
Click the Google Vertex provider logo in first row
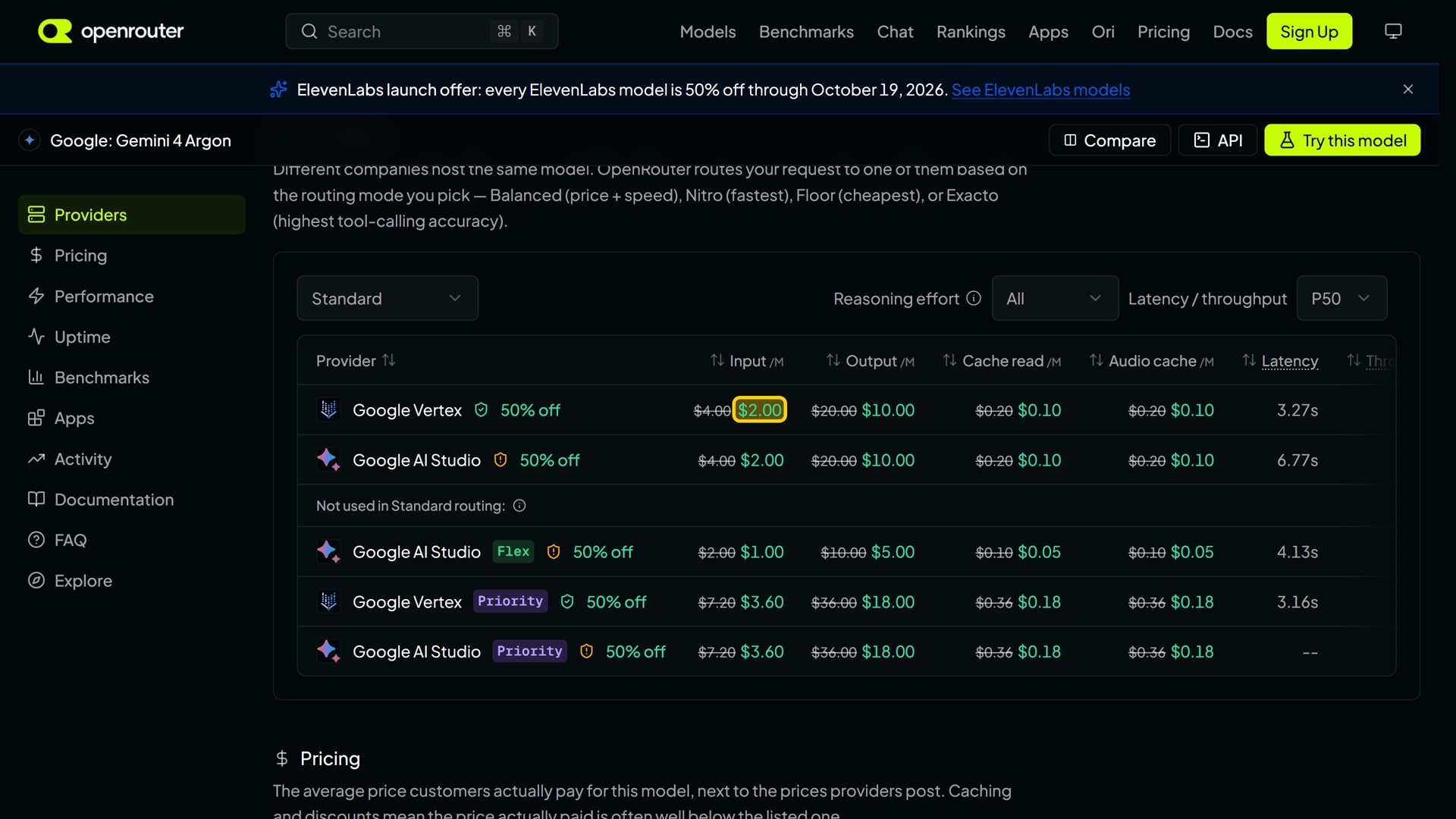pos(328,409)
